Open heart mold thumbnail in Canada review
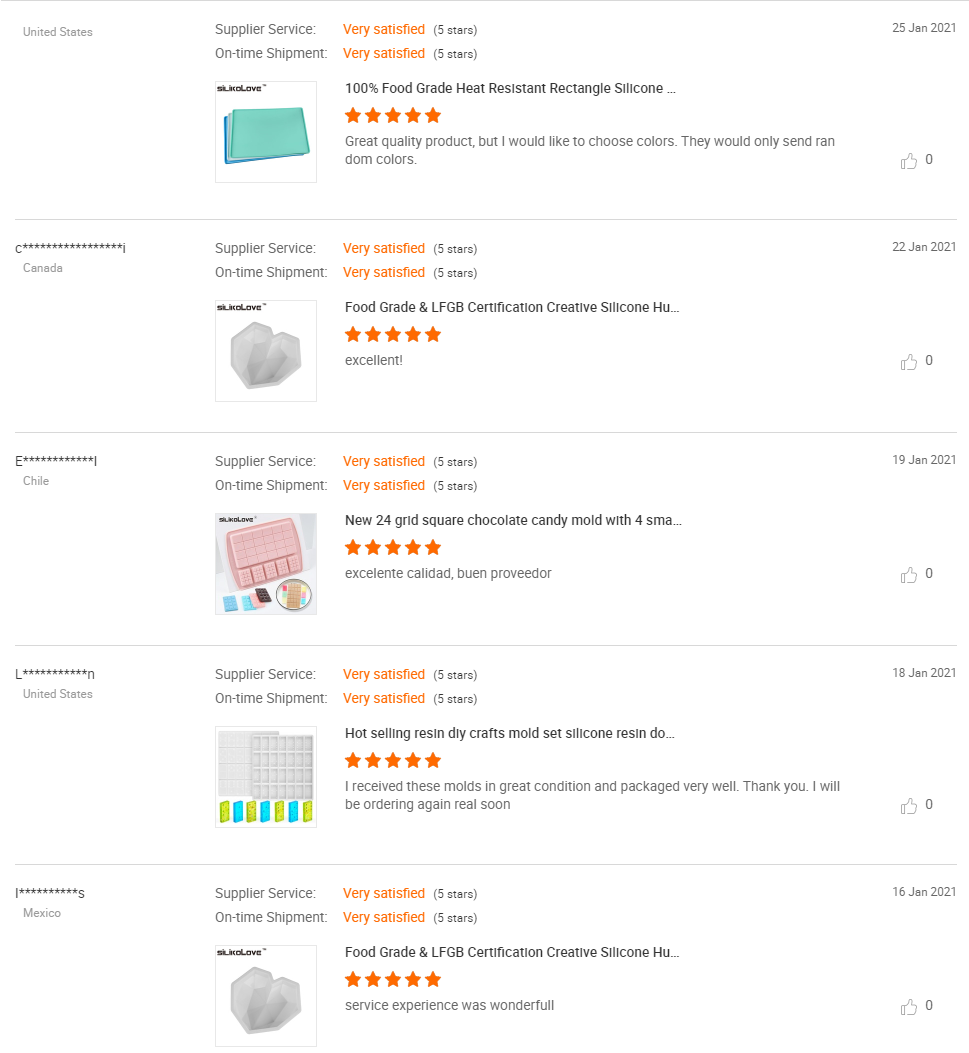This screenshot has height=1053, width=969. (266, 351)
